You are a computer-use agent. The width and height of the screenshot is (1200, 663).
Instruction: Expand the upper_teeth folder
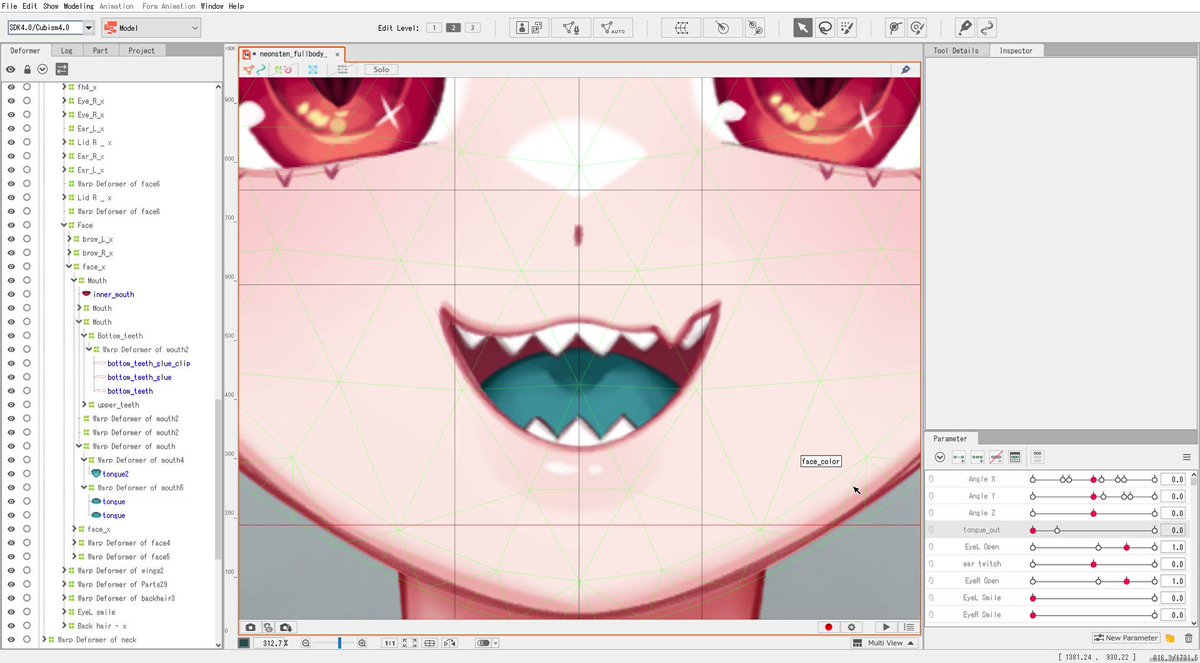(85, 405)
